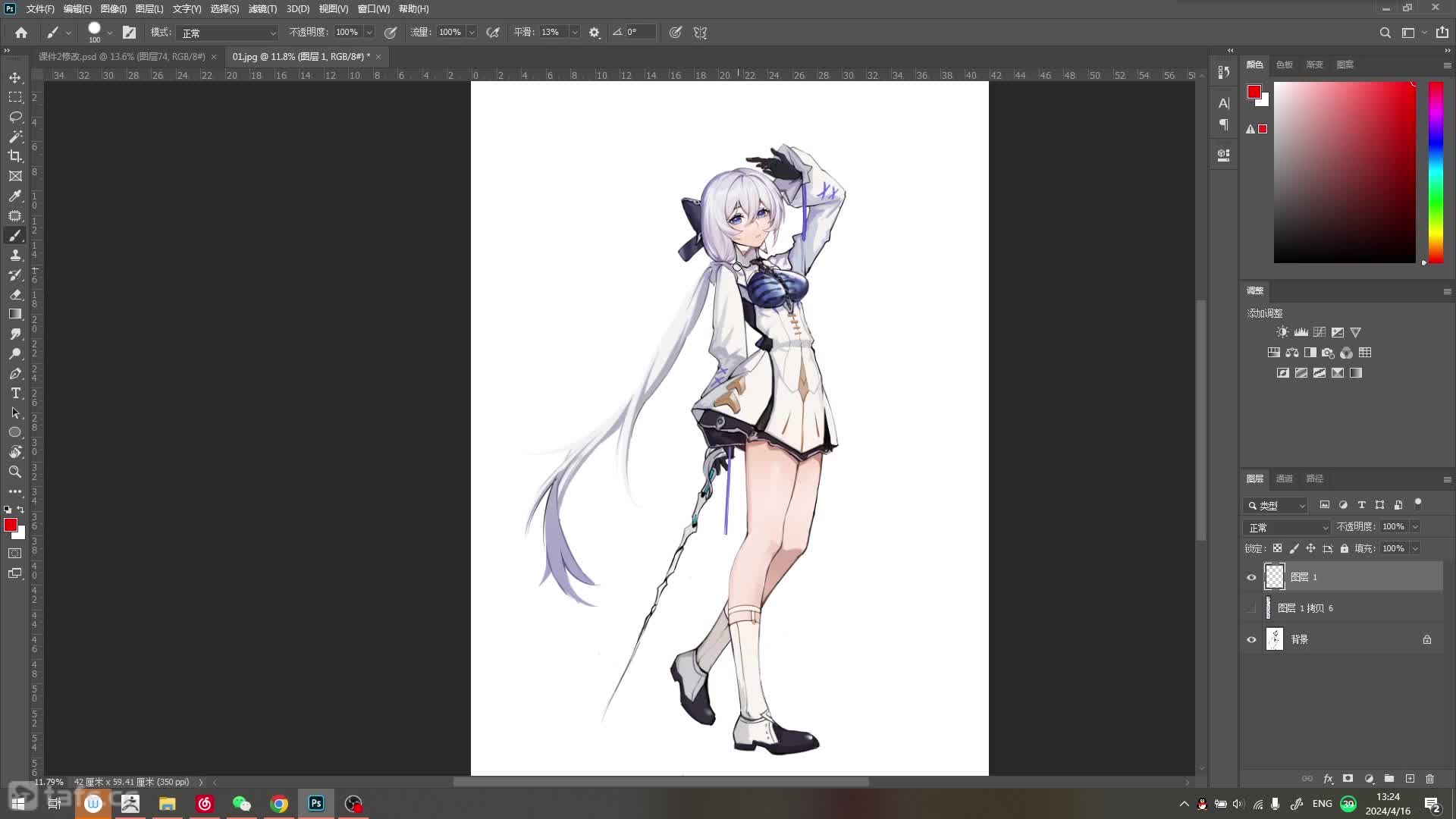Click the foreground red color swatch in toolbox
This screenshot has width=1456, height=819.
pos(11,525)
